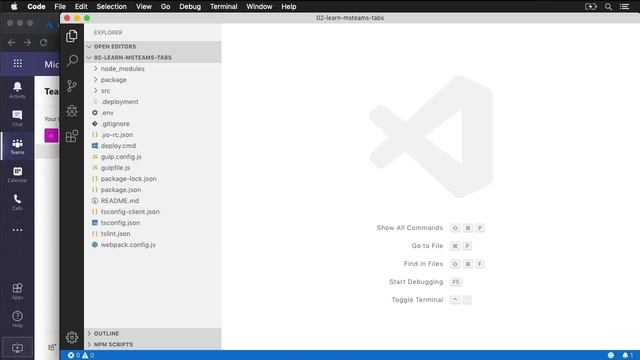Open Chat in Teams sidebar
Image resolution: width=640 pixels, height=360 pixels.
pyautogui.click(x=17, y=118)
